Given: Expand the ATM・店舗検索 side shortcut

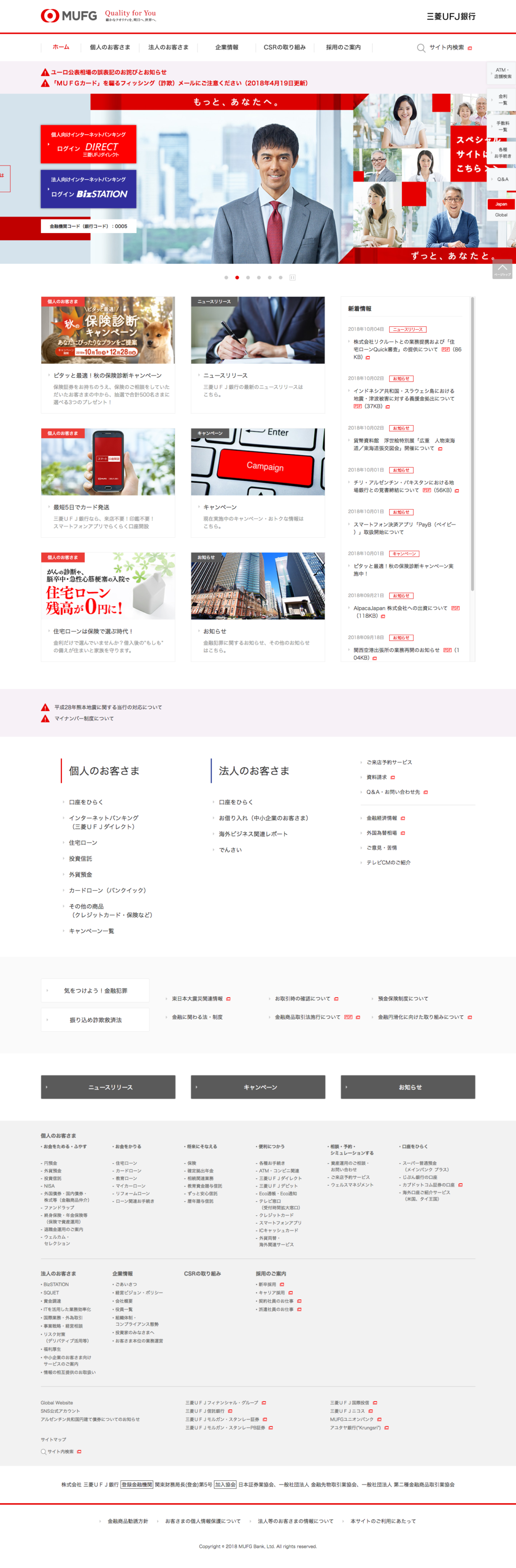Looking at the screenshot, I should click(501, 73).
